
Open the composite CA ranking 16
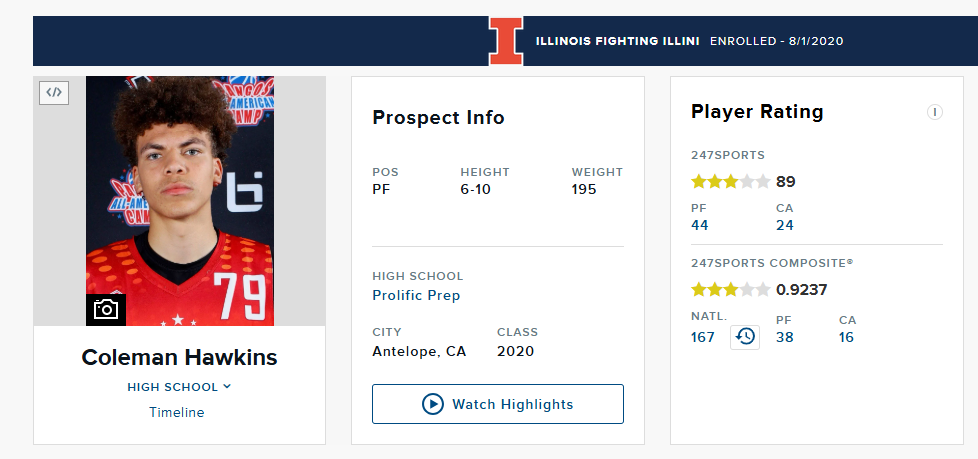[x=846, y=337]
